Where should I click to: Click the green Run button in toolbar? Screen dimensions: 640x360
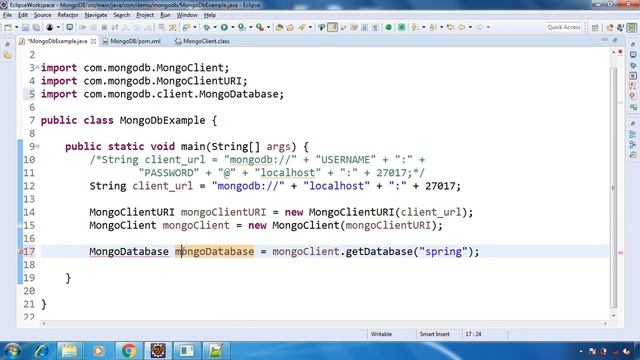pos(224,27)
